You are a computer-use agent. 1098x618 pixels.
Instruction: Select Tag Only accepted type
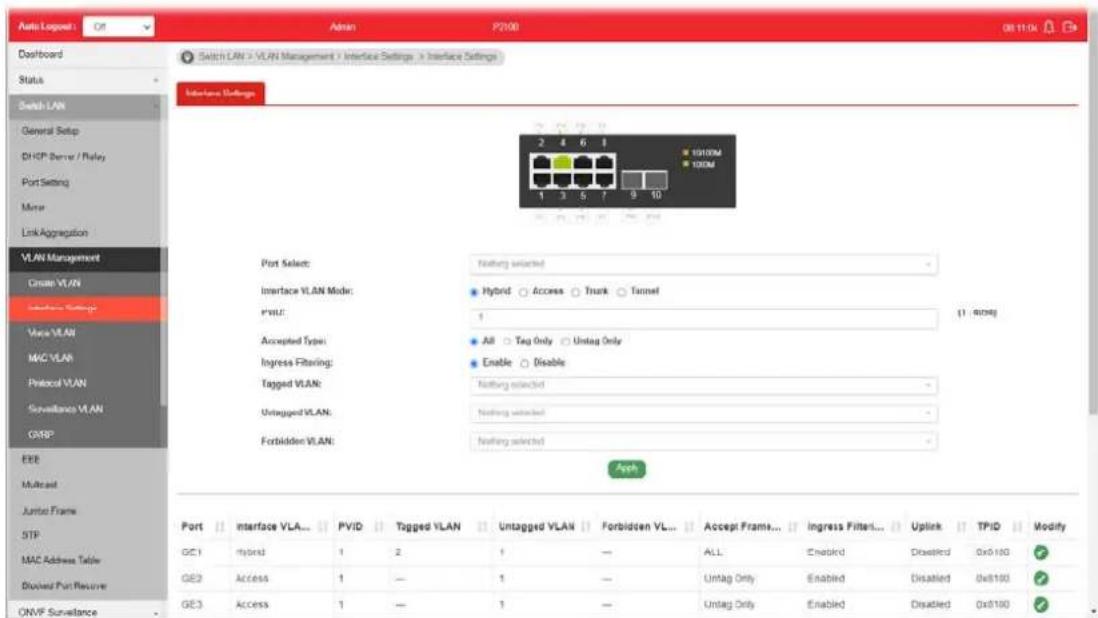(507, 342)
